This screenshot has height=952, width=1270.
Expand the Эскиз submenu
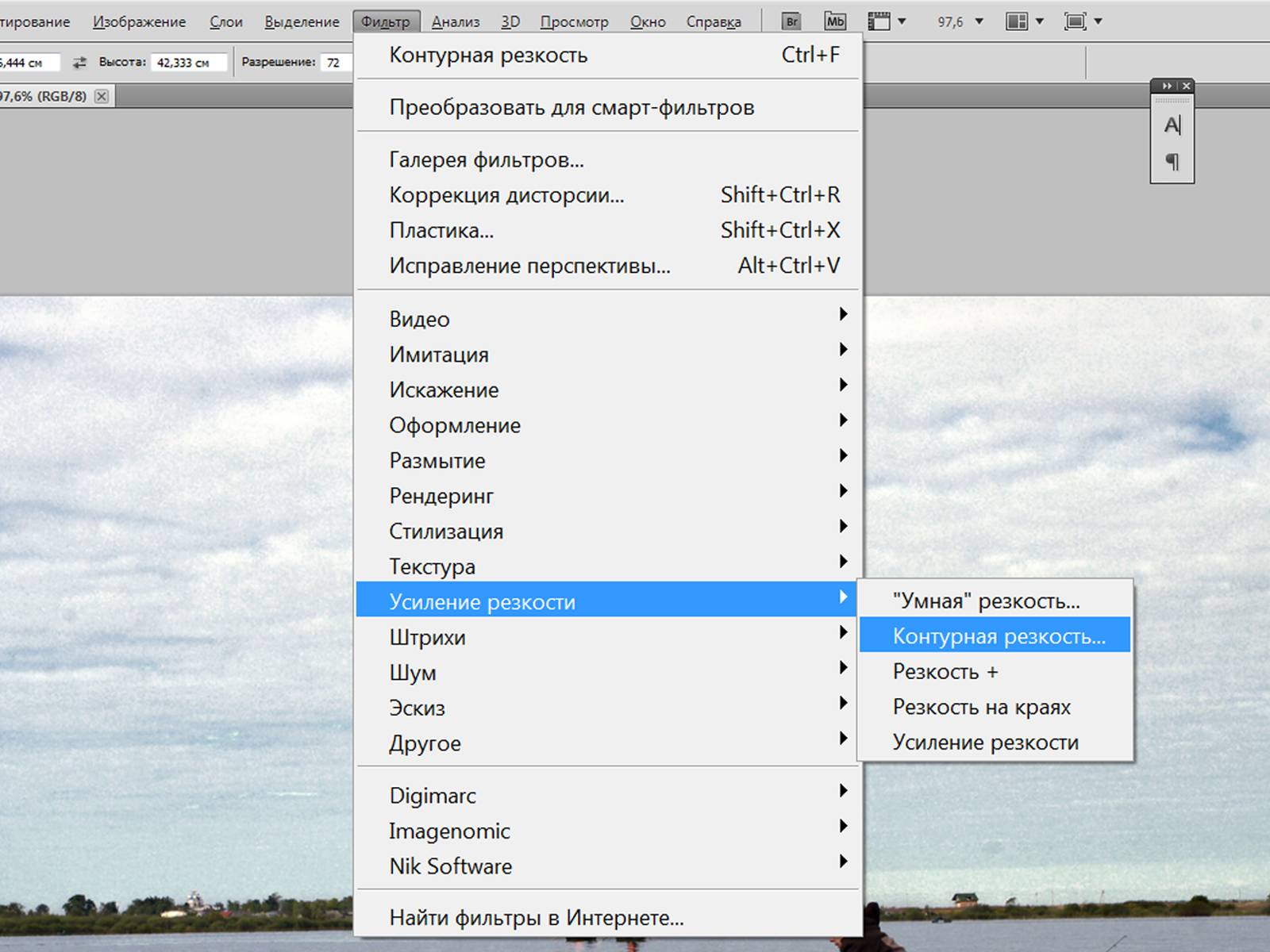coord(608,708)
